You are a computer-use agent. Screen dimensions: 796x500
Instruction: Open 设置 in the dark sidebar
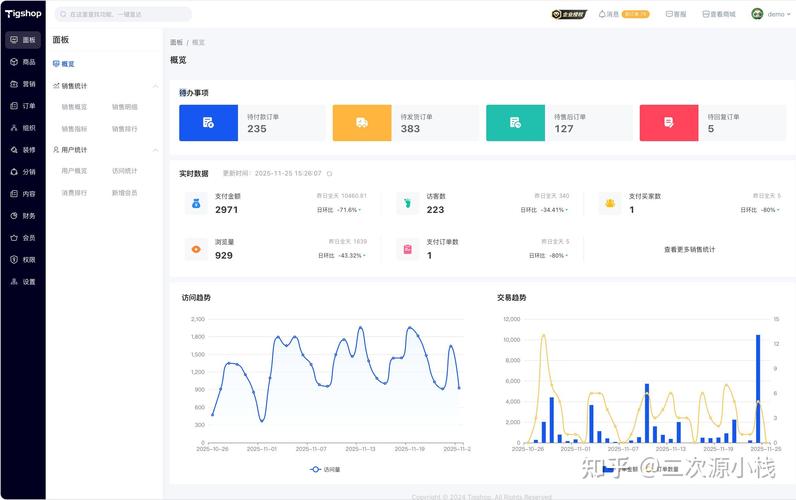23,282
